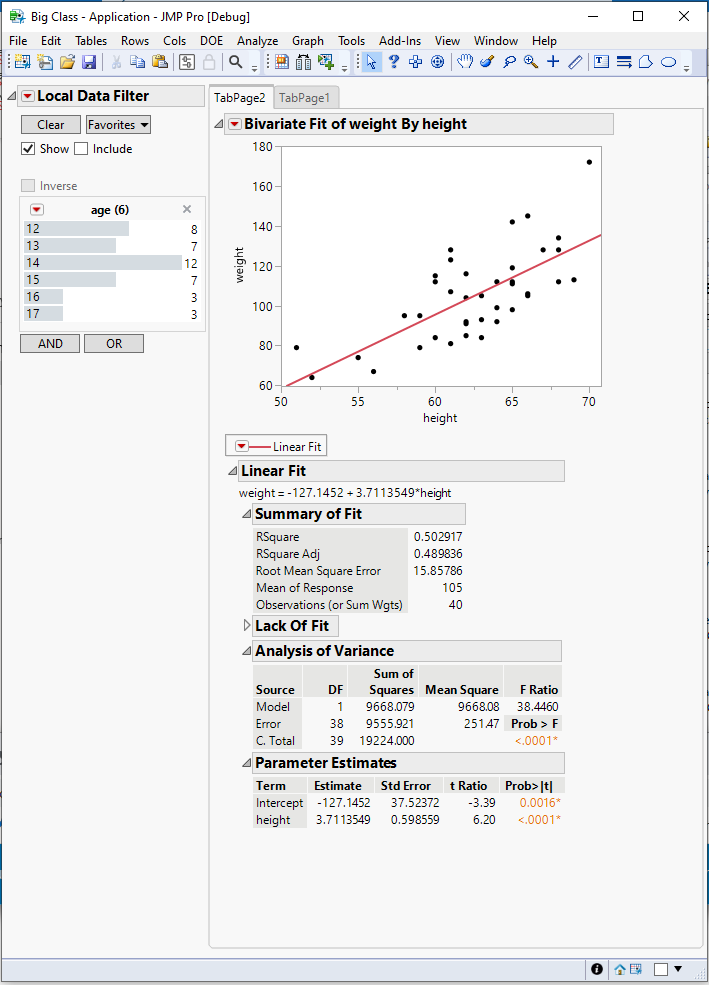The height and width of the screenshot is (985, 709).
Task: Select the Crosshairs tool
Action: coord(553,62)
